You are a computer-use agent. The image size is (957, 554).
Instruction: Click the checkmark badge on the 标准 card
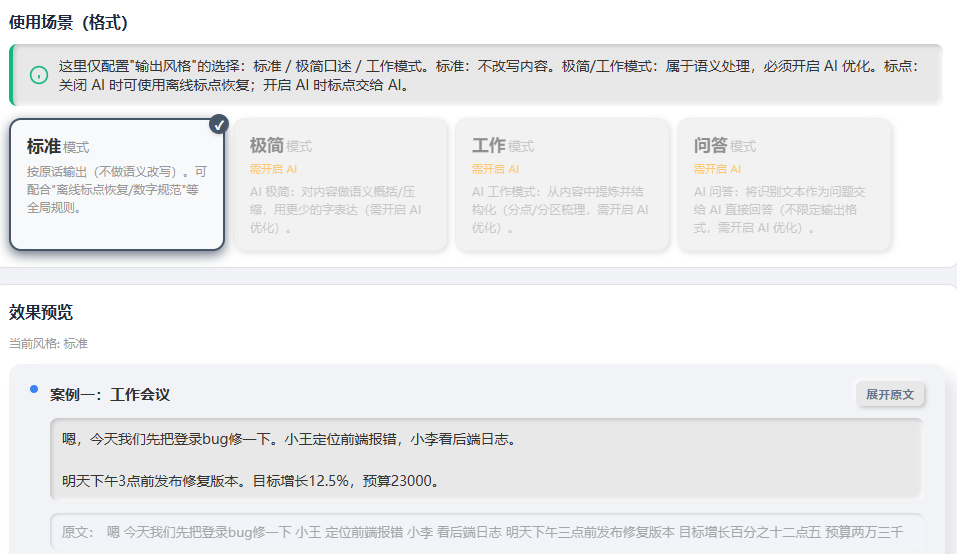pyautogui.click(x=219, y=124)
